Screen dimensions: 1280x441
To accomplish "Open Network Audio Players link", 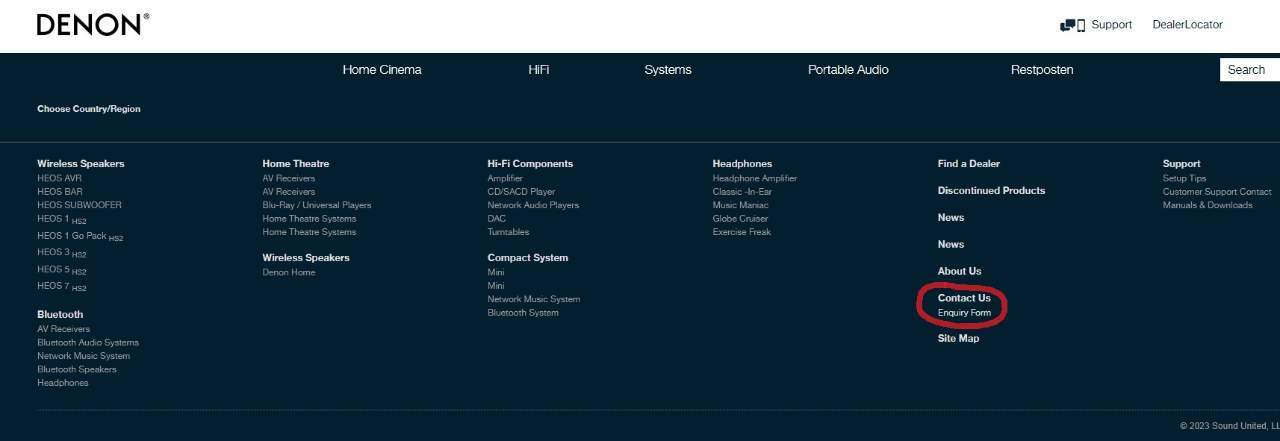I will [533, 205].
